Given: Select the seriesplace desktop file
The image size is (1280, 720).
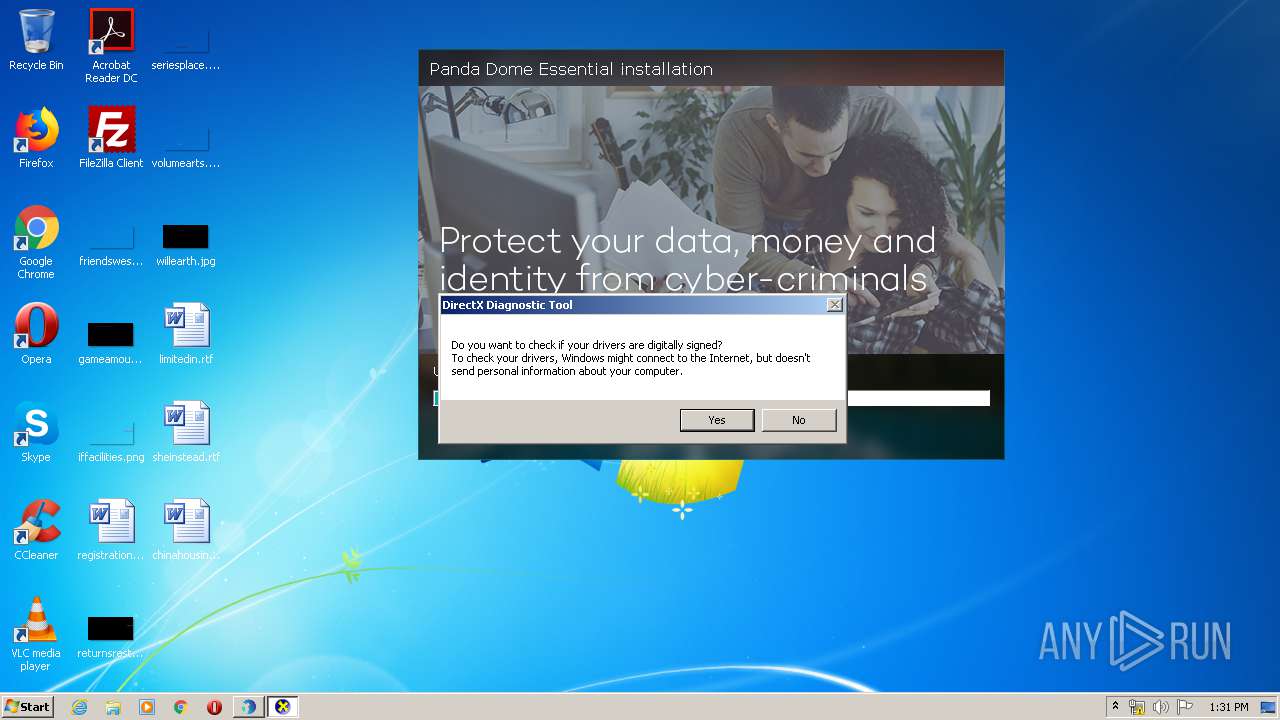Looking at the screenshot, I should pos(186,45).
